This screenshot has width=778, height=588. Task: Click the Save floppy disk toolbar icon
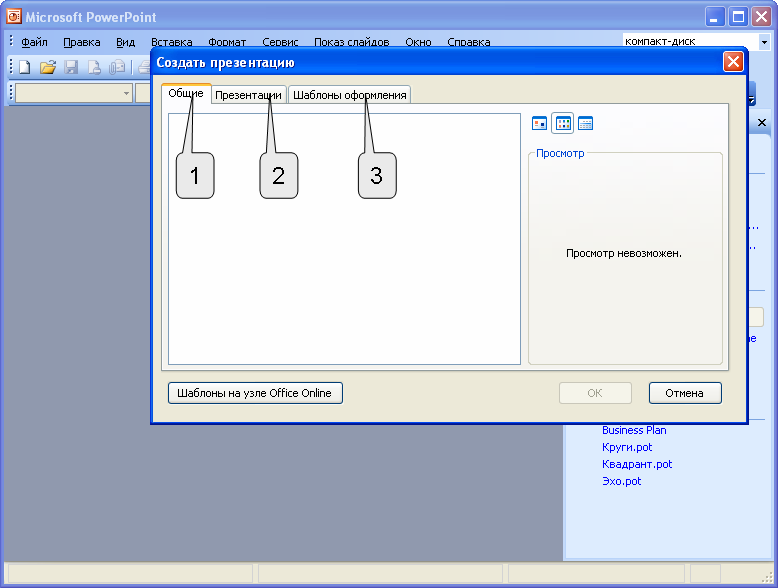(x=71, y=67)
